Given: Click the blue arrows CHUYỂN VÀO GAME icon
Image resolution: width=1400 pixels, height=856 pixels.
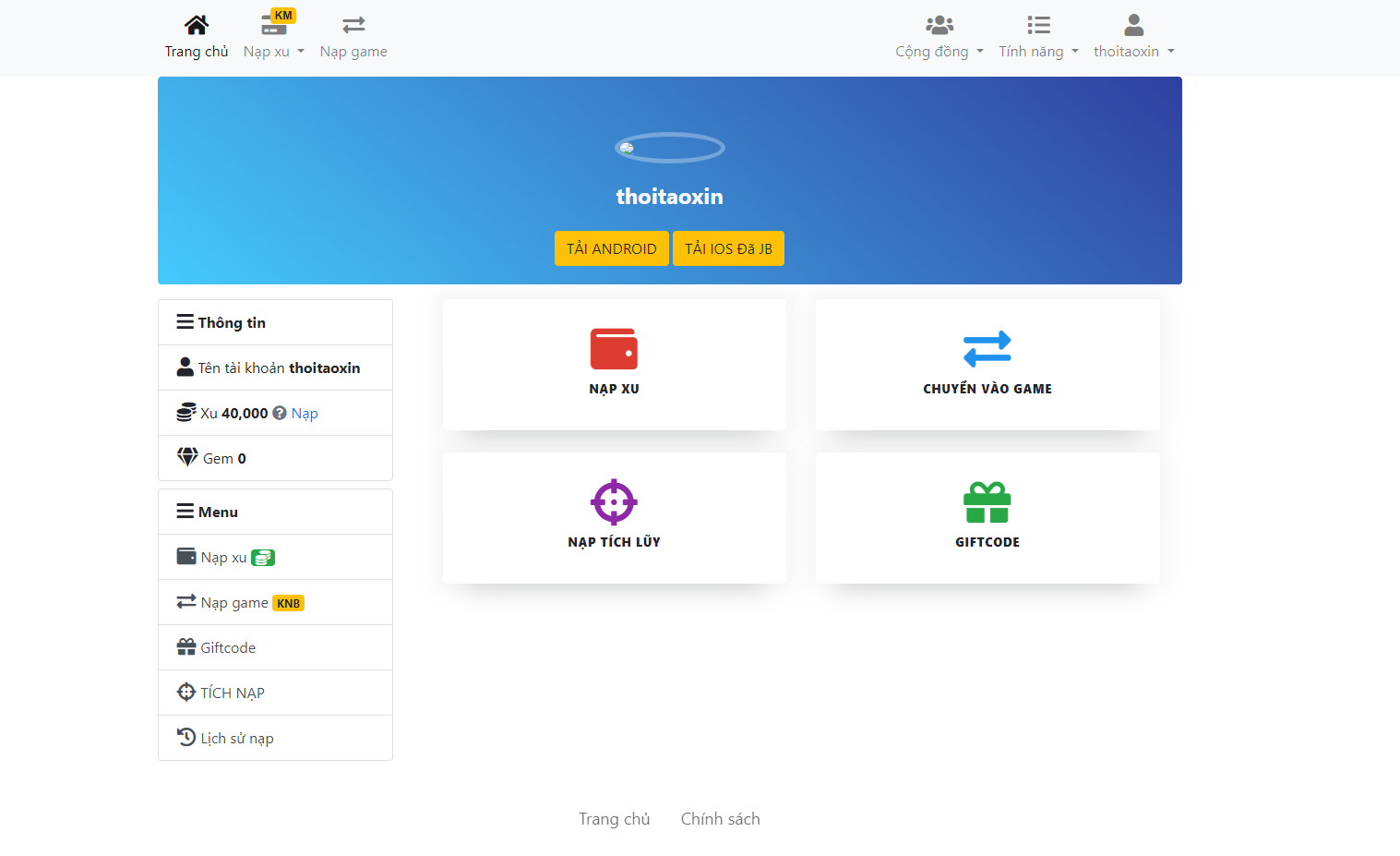Looking at the screenshot, I should pos(987,349).
